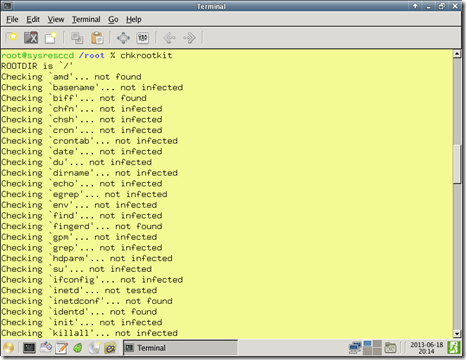This screenshot has height=360, width=466.
Task: Click the chkrootkit command text
Action: [146, 55]
